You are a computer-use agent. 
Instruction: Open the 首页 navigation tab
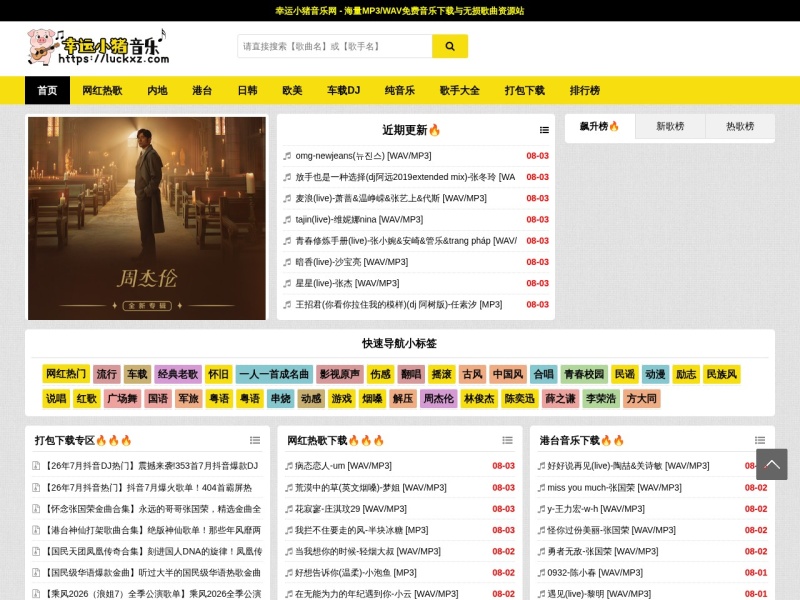[x=47, y=90]
